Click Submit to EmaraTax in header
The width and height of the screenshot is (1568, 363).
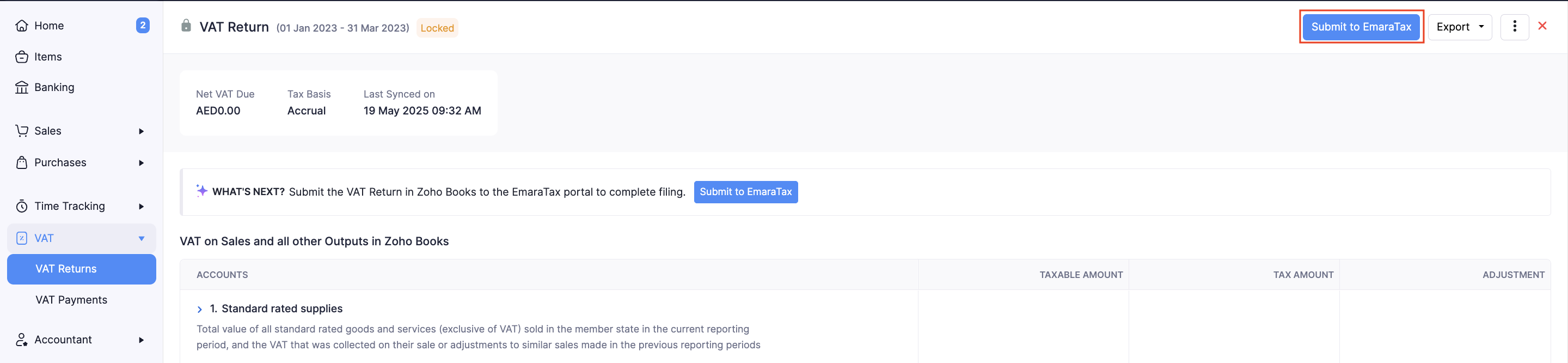(x=1361, y=27)
